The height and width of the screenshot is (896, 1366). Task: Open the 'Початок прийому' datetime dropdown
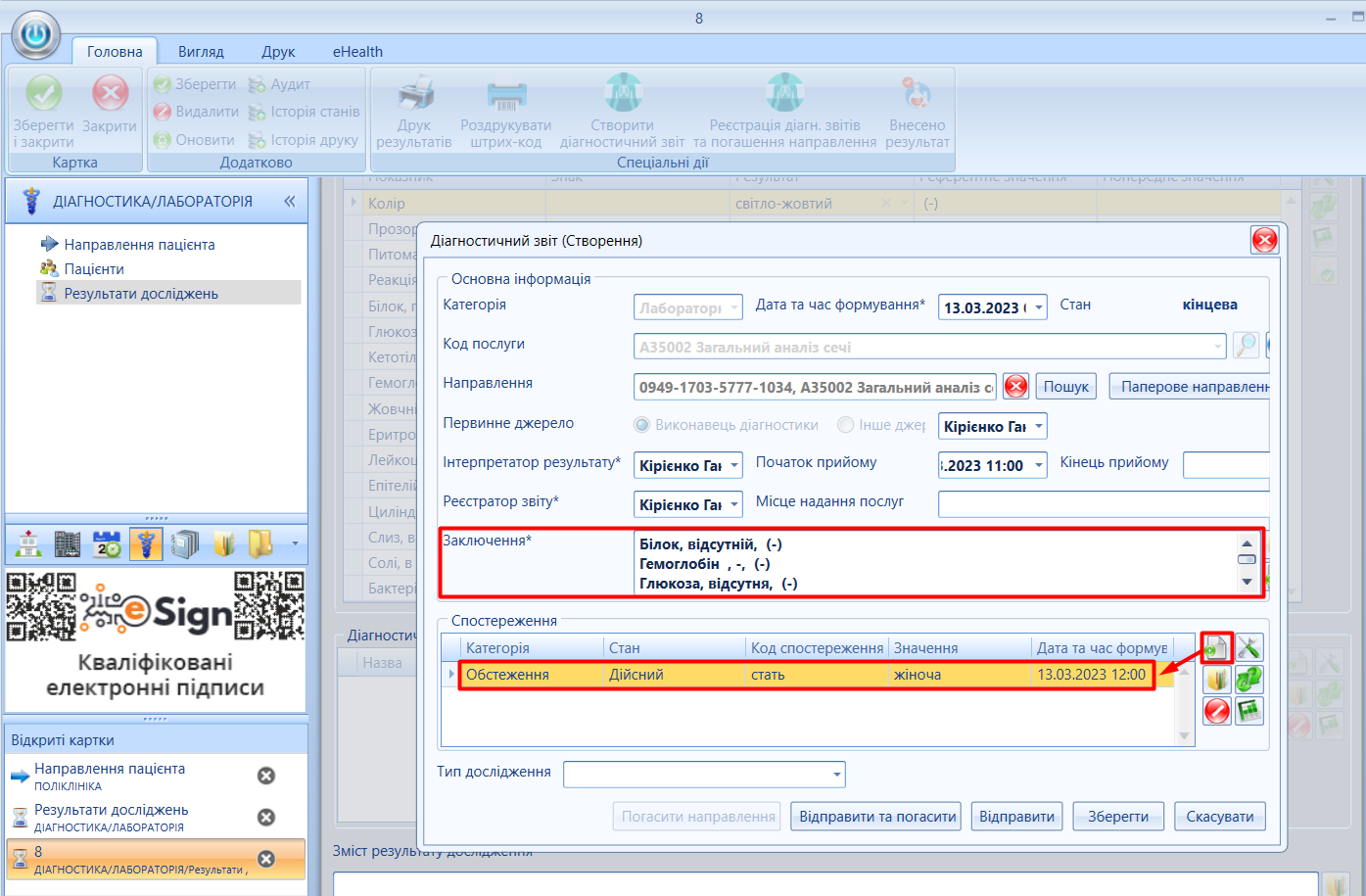[x=1039, y=465]
